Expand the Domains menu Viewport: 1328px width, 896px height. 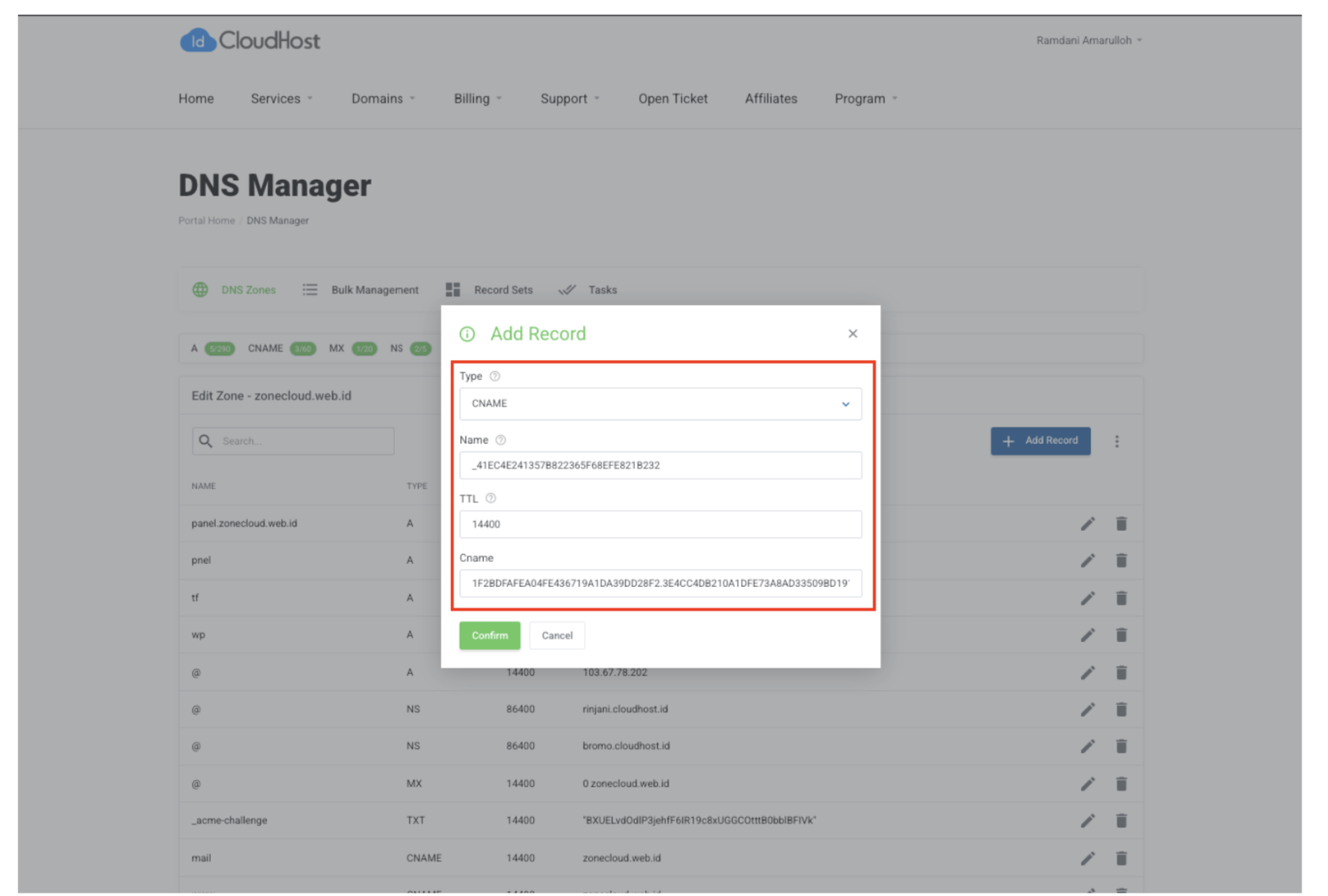pos(383,99)
